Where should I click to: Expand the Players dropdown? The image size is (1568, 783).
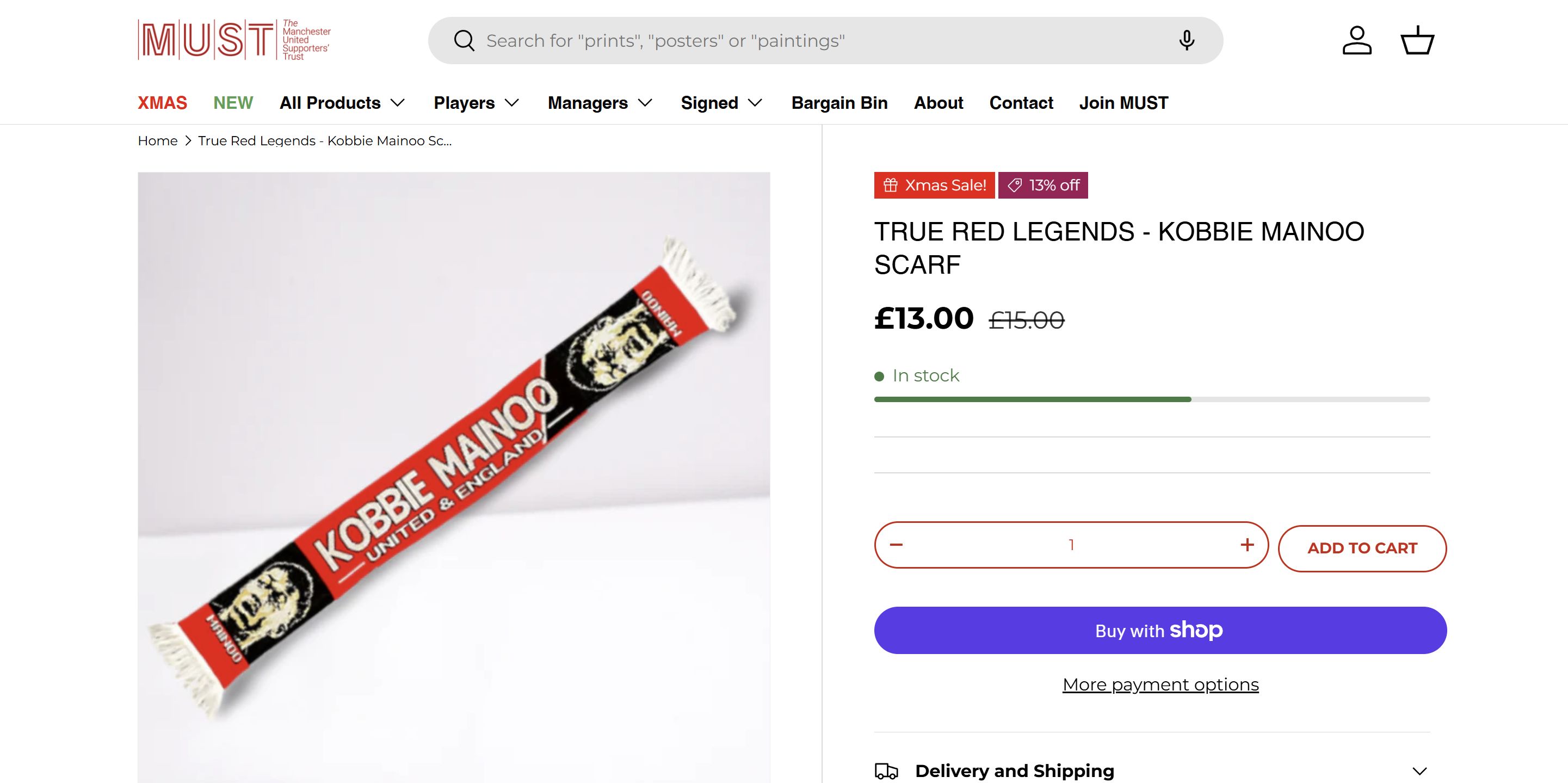pyautogui.click(x=477, y=103)
